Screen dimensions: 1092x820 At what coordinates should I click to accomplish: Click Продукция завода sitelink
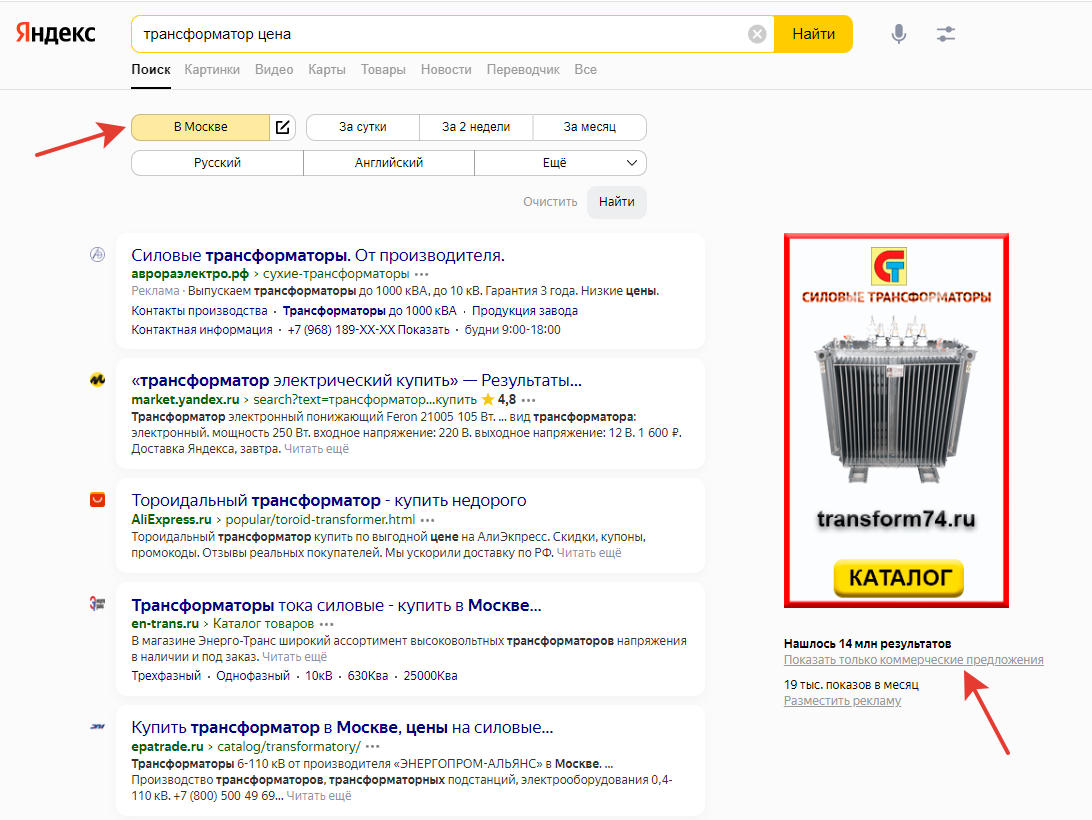(525, 311)
